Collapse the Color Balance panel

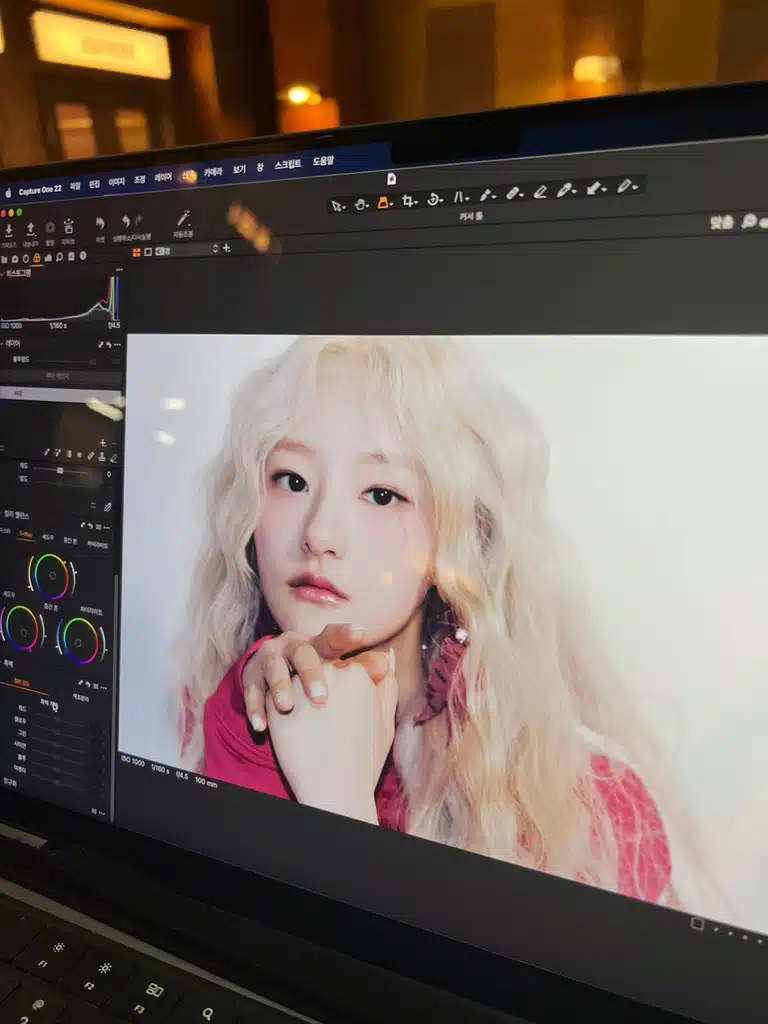pyautogui.click(x=2, y=515)
